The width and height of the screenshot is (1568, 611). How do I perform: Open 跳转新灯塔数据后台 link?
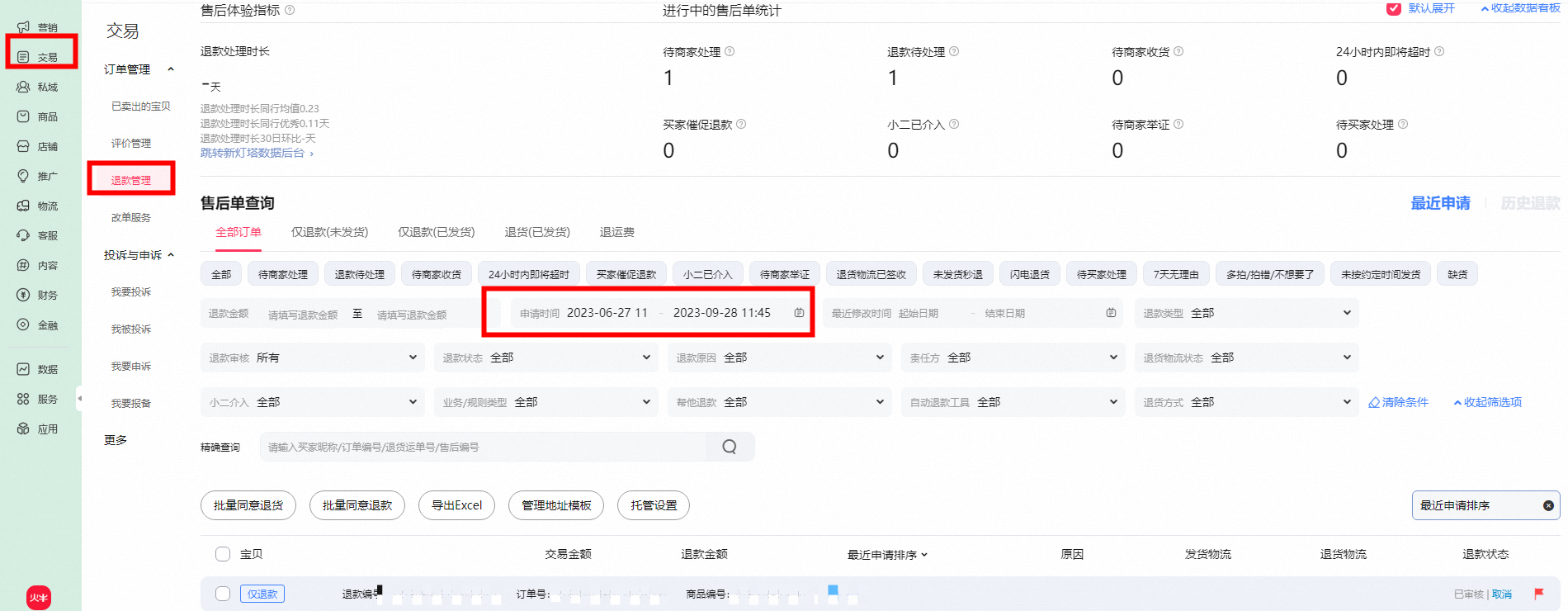(x=257, y=153)
